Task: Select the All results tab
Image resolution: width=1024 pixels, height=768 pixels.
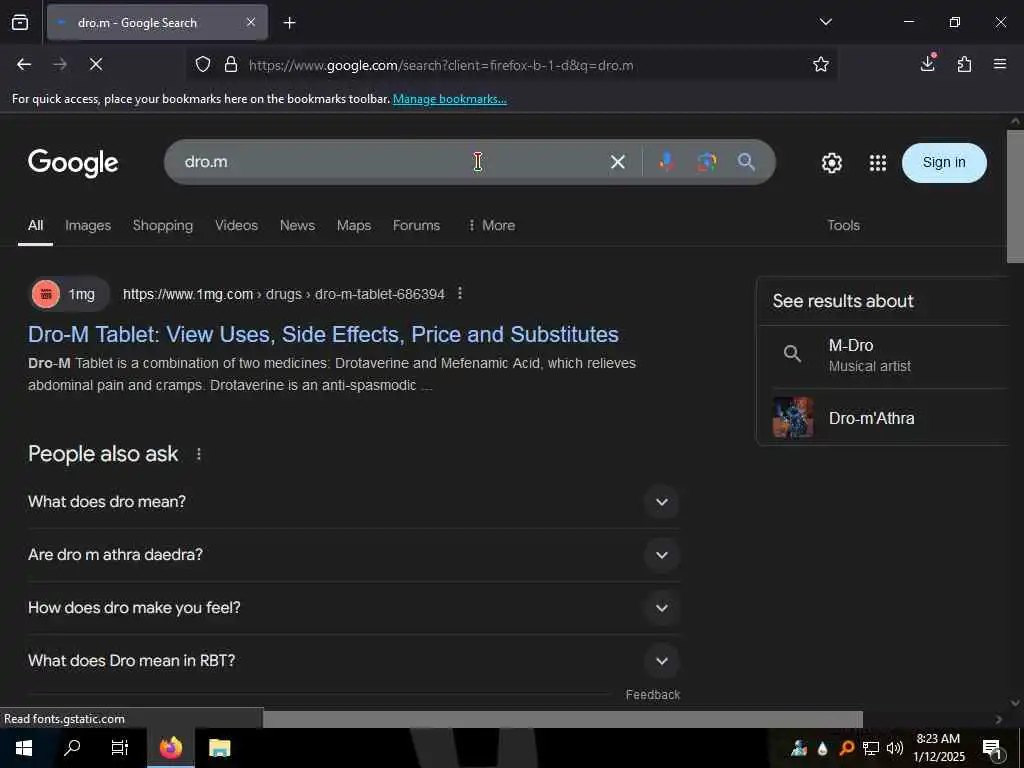Action: pyautogui.click(x=35, y=225)
